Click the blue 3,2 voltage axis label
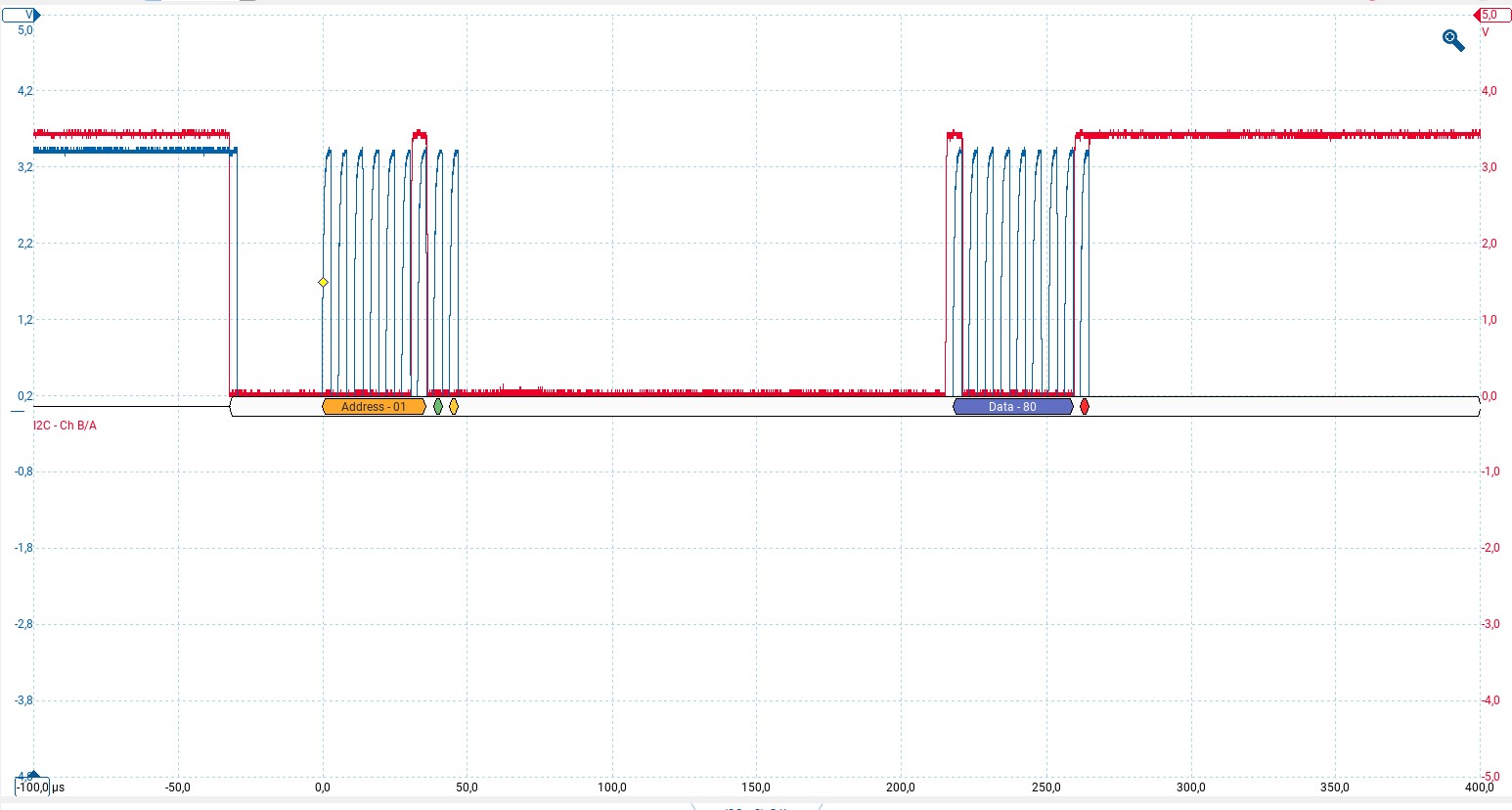1512x810 pixels. [25, 167]
